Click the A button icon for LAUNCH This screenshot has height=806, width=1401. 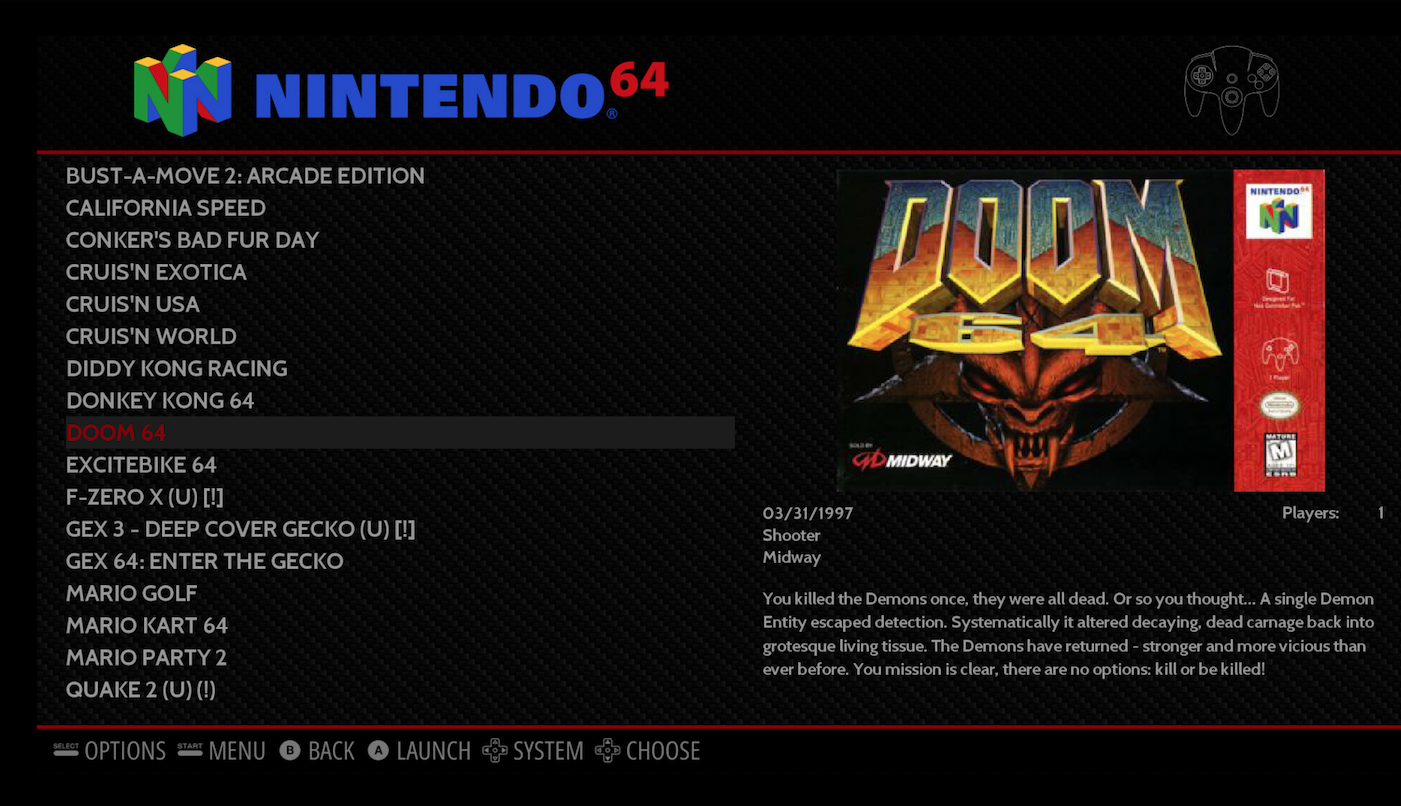(x=378, y=751)
